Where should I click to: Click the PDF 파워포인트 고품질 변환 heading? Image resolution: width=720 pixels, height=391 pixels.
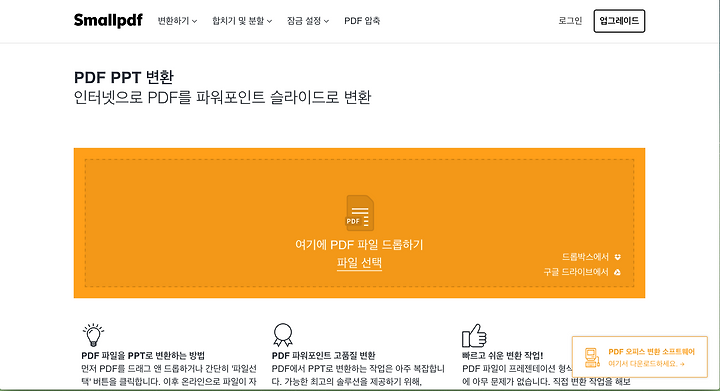[324, 356]
